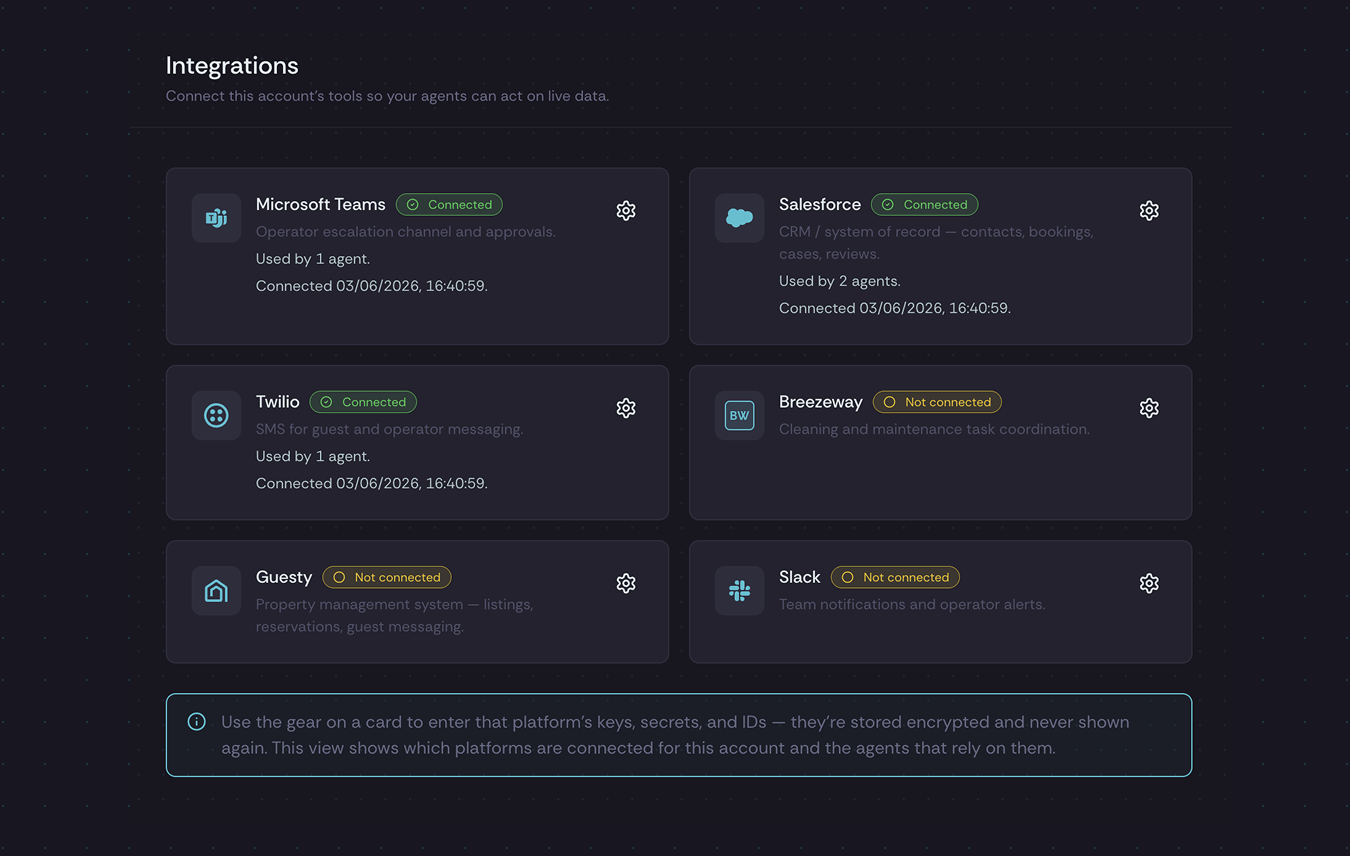1350x856 pixels.
Task: Open Salesforce settings gear
Action: coord(1149,211)
